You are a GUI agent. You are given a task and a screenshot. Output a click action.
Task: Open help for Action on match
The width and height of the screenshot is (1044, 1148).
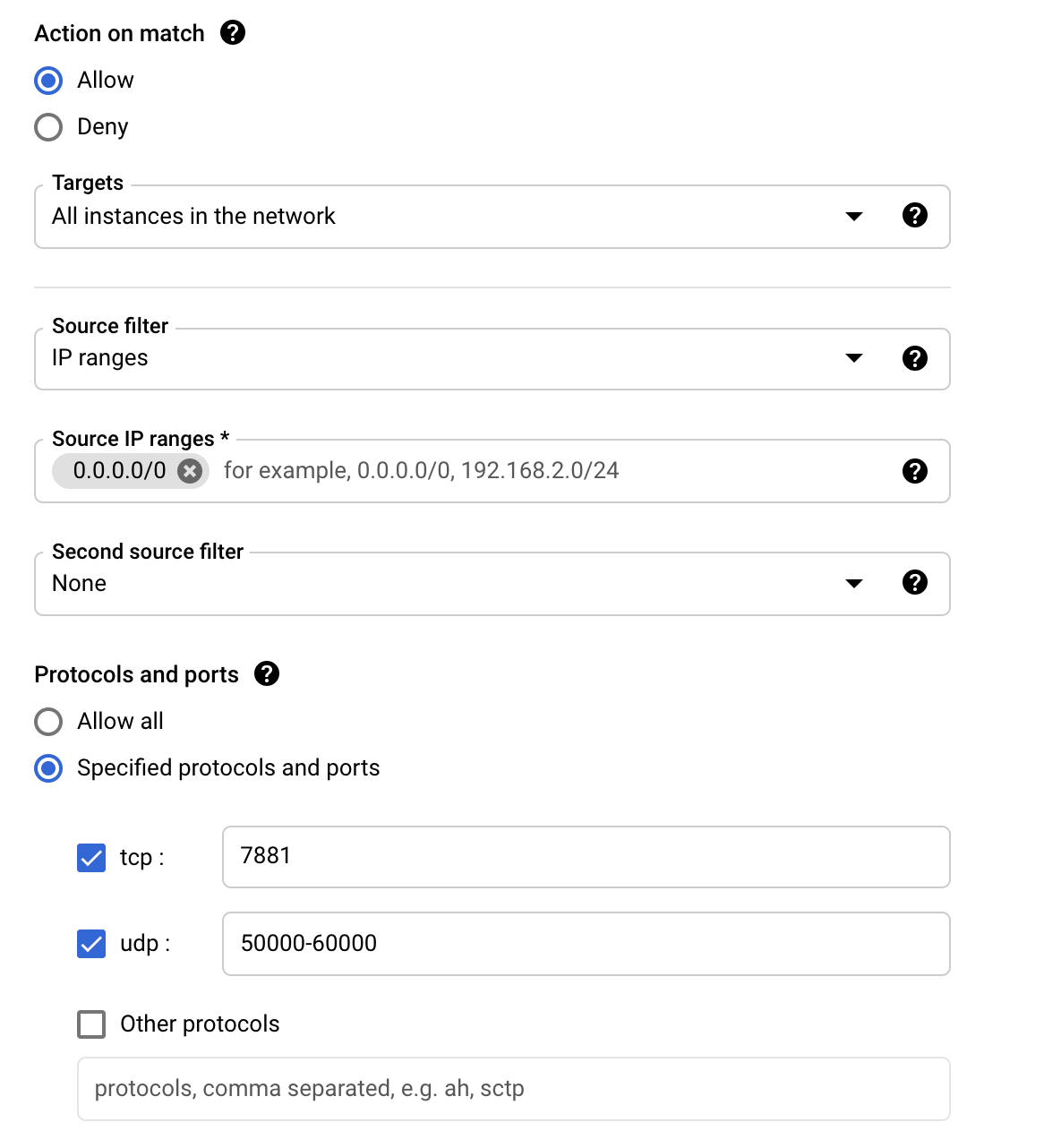(x=233, y=33)
